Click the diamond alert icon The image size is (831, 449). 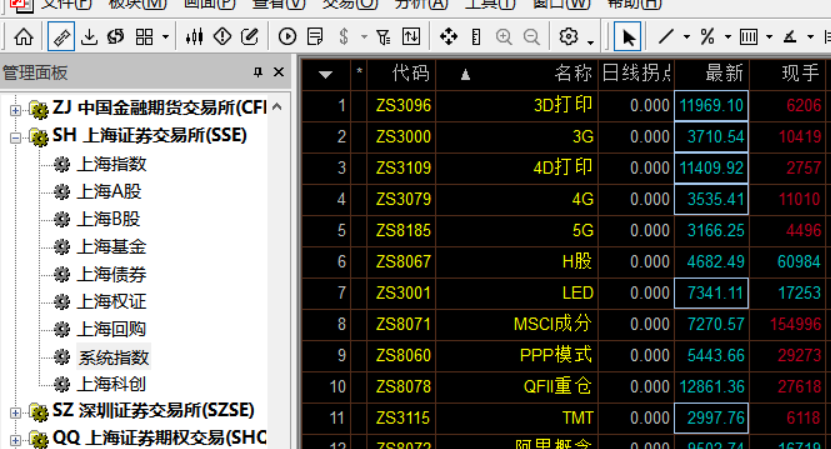click(222, 37)
